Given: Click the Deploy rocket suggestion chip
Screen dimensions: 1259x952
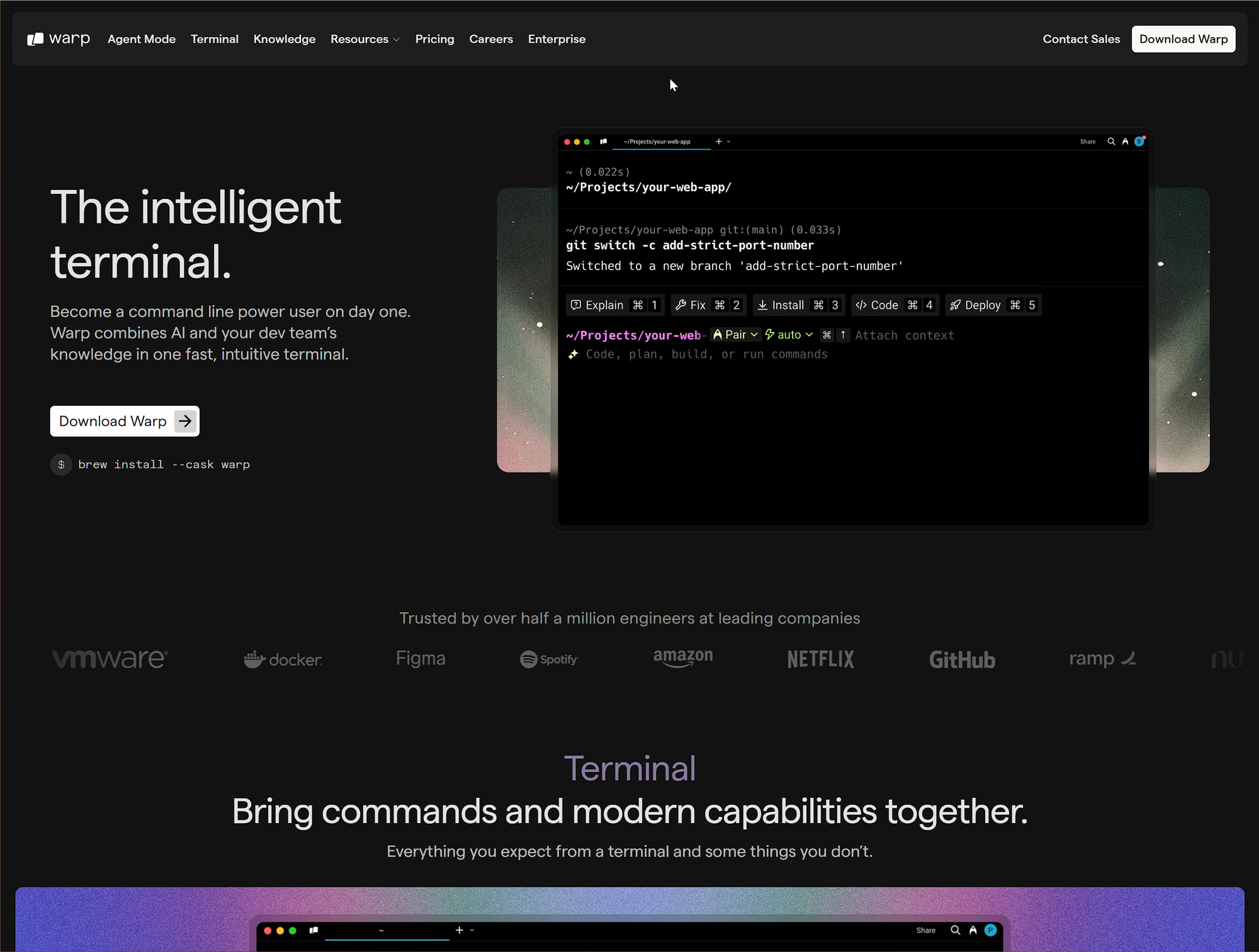Looking at the screenshot, I should [x=993, y=305].
